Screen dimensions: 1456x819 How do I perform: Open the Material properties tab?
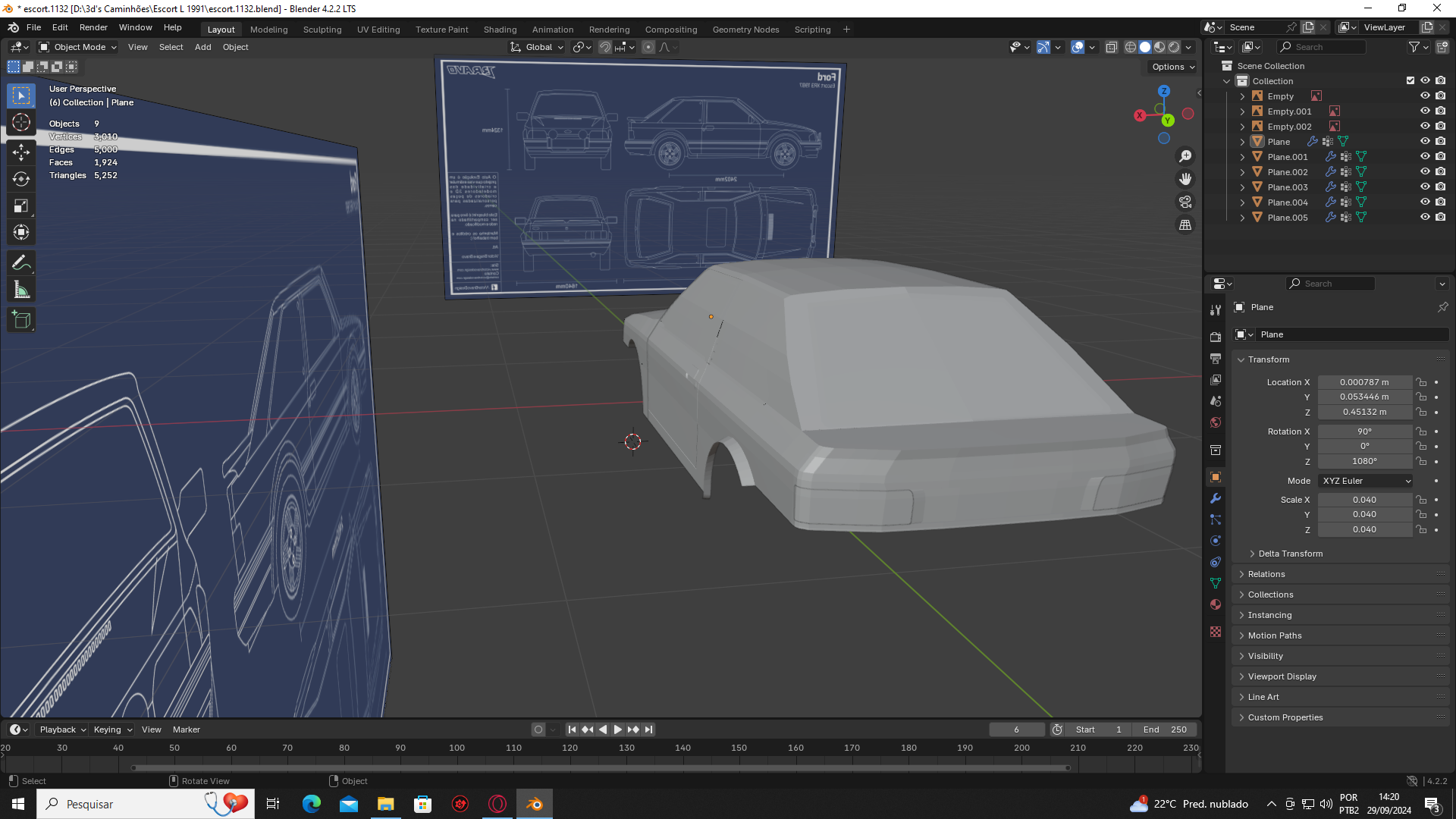[1216, 604]
